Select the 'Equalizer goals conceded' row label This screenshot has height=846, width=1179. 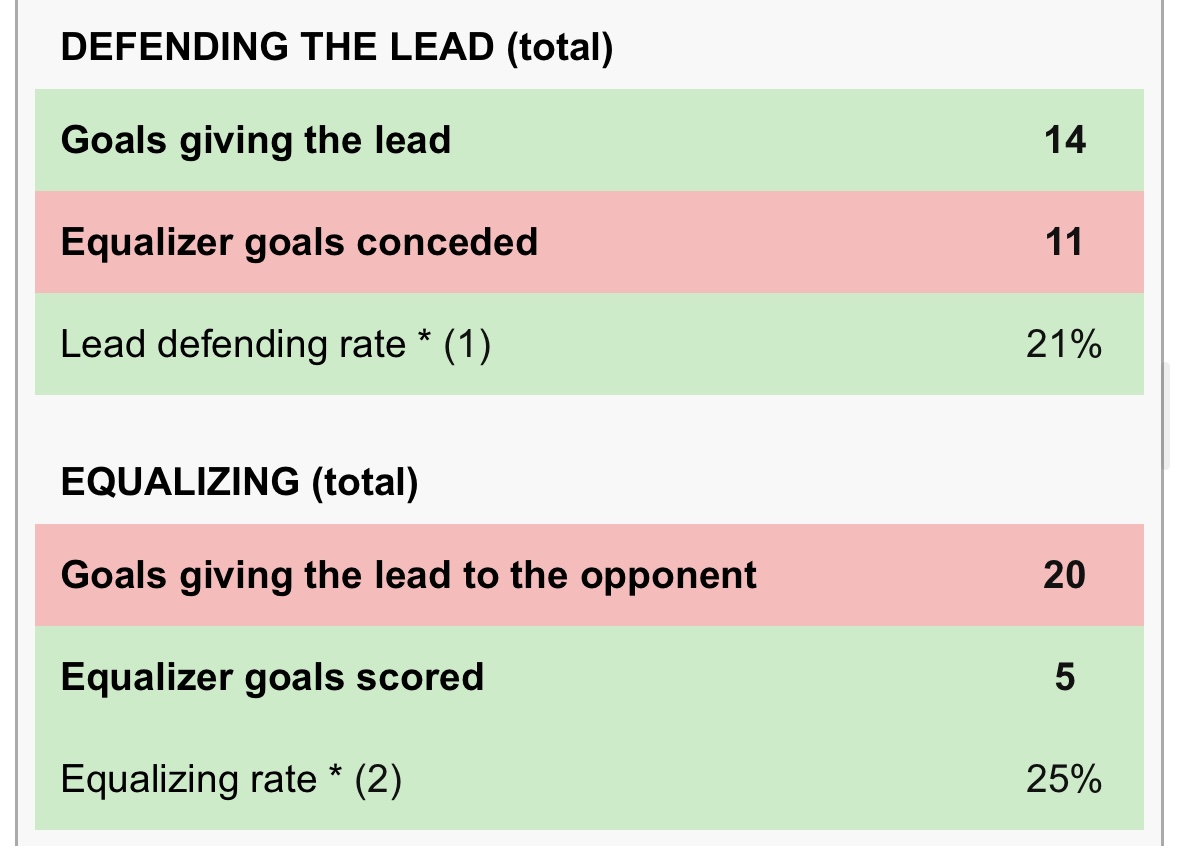(299, 243)
